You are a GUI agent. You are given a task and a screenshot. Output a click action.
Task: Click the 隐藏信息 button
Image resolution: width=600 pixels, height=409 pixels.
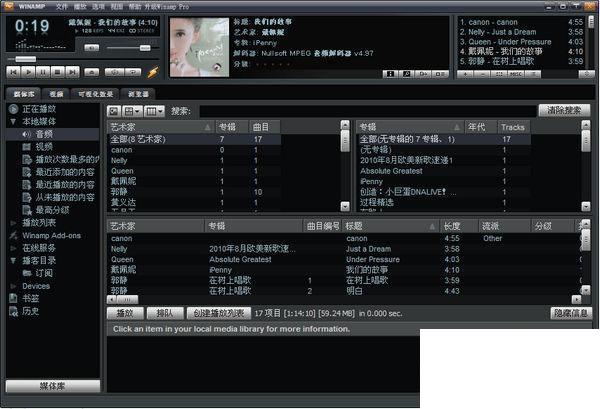(571, 313)
